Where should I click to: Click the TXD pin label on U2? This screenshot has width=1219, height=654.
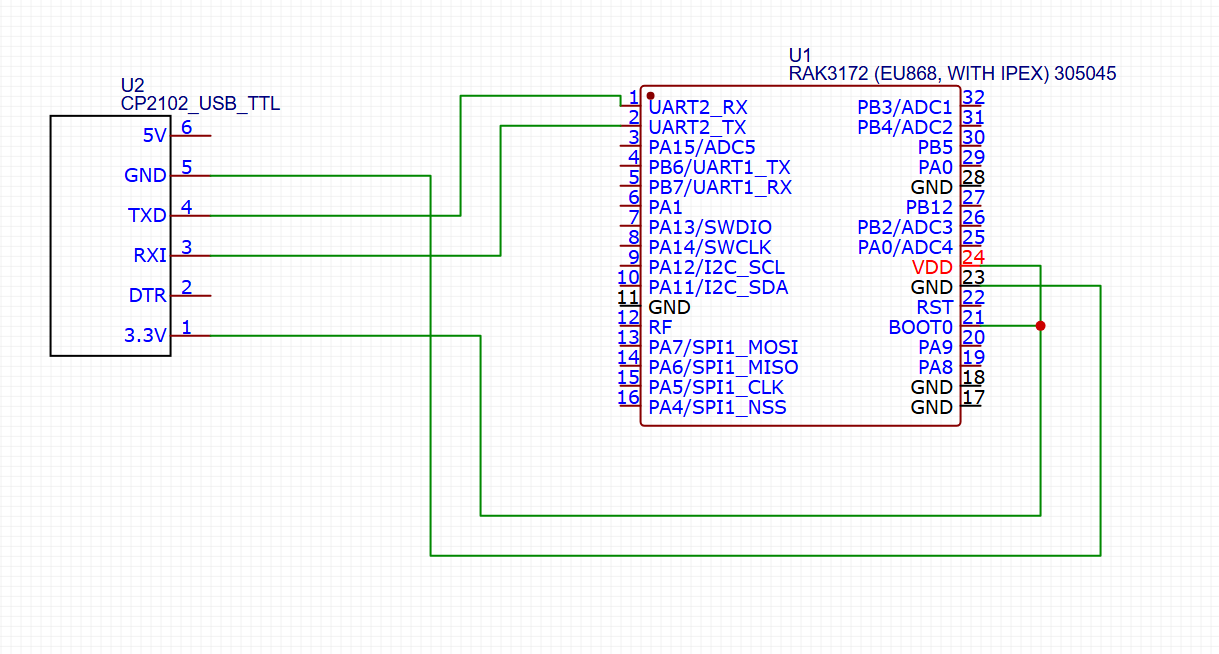click(147, 216)
